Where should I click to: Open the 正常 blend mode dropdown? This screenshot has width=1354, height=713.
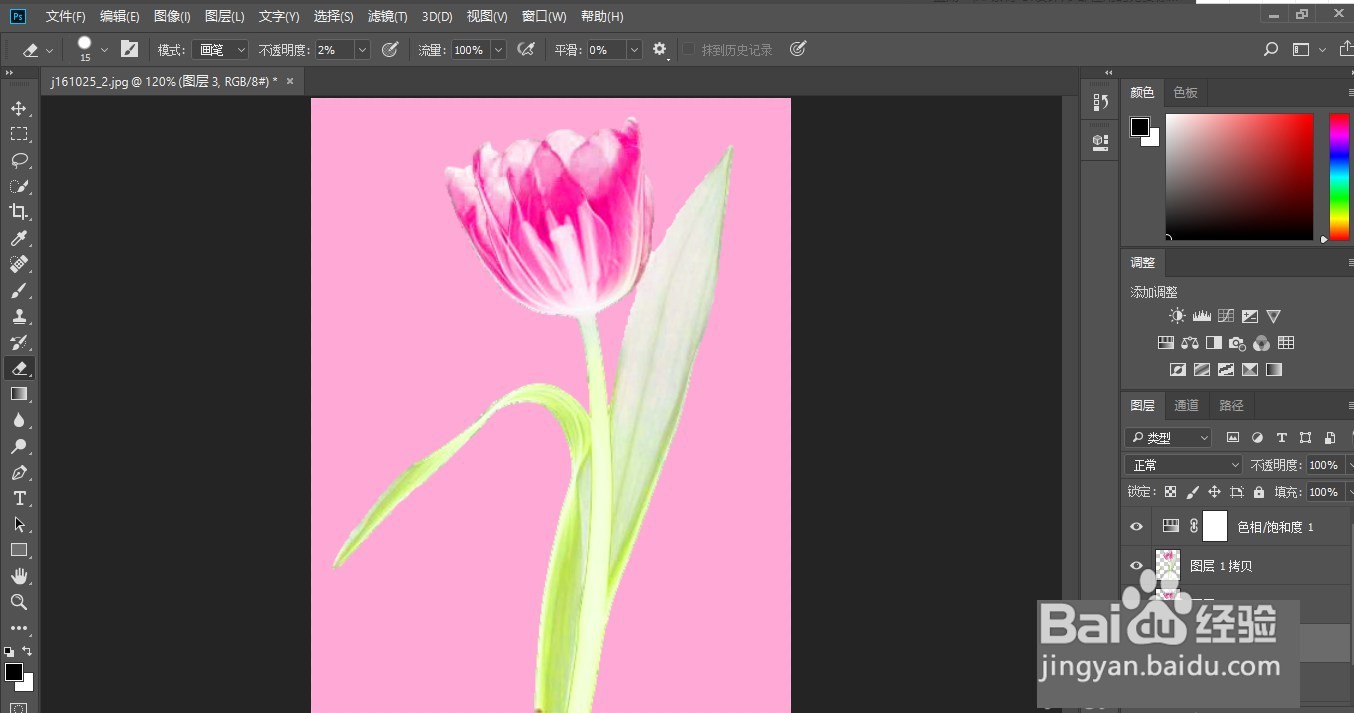coord(1184,465)
